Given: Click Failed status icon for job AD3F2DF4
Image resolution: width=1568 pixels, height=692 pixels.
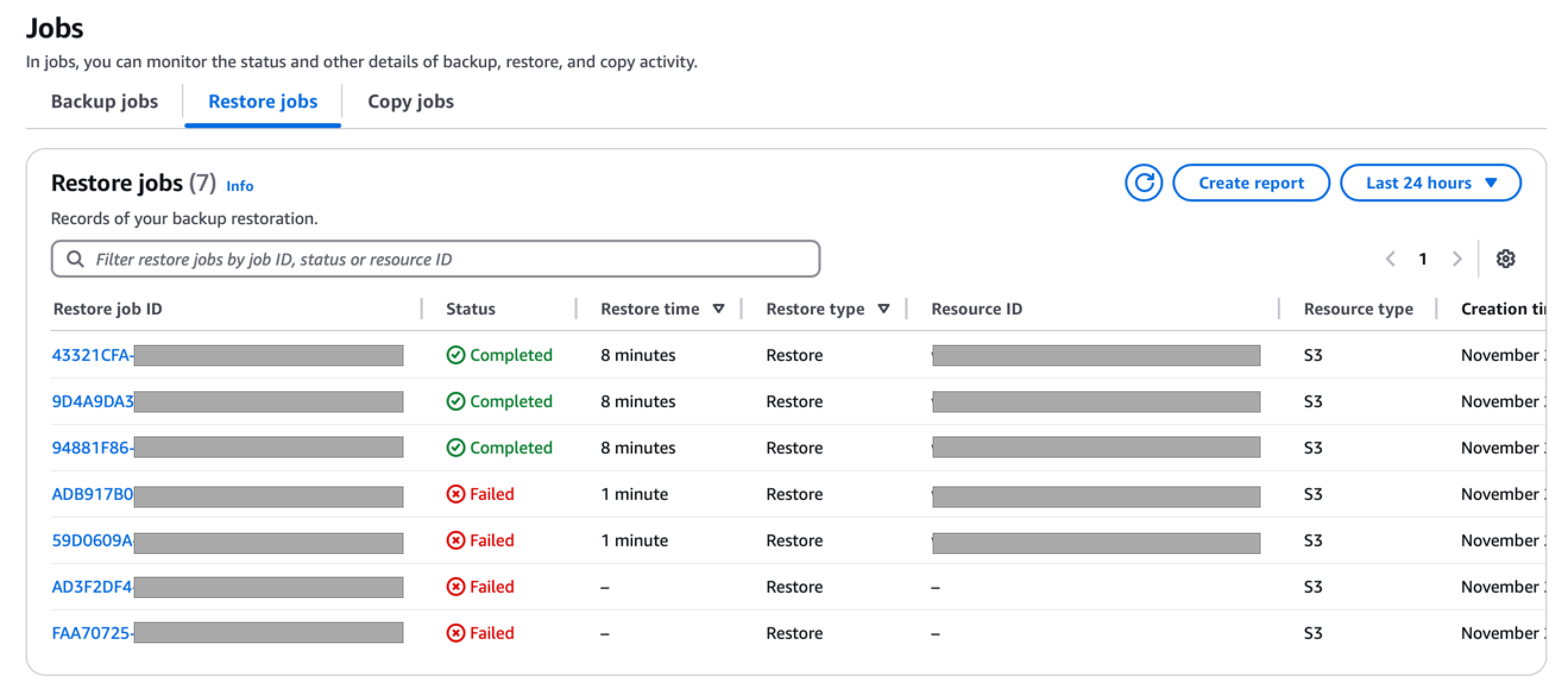Looking at the screenshot, I should click(x=455, y=586).
